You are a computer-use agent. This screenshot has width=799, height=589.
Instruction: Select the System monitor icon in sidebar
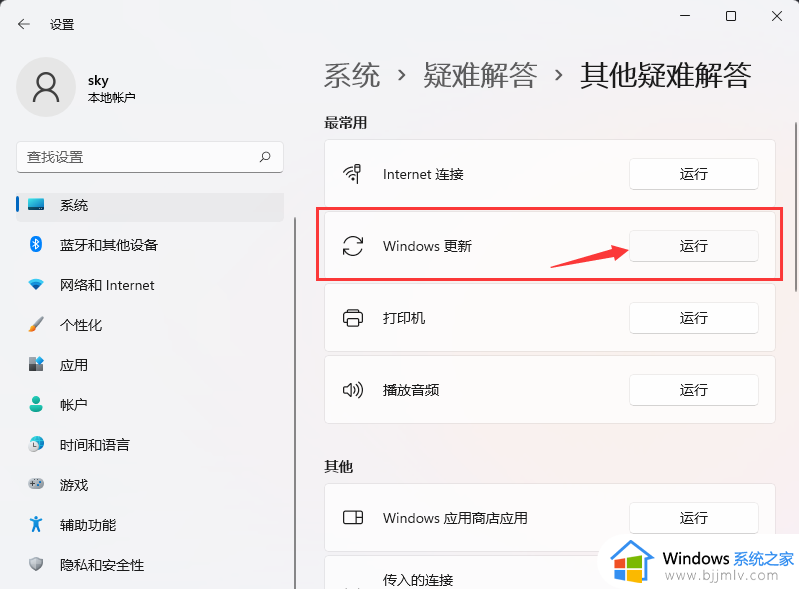point(36,205)
